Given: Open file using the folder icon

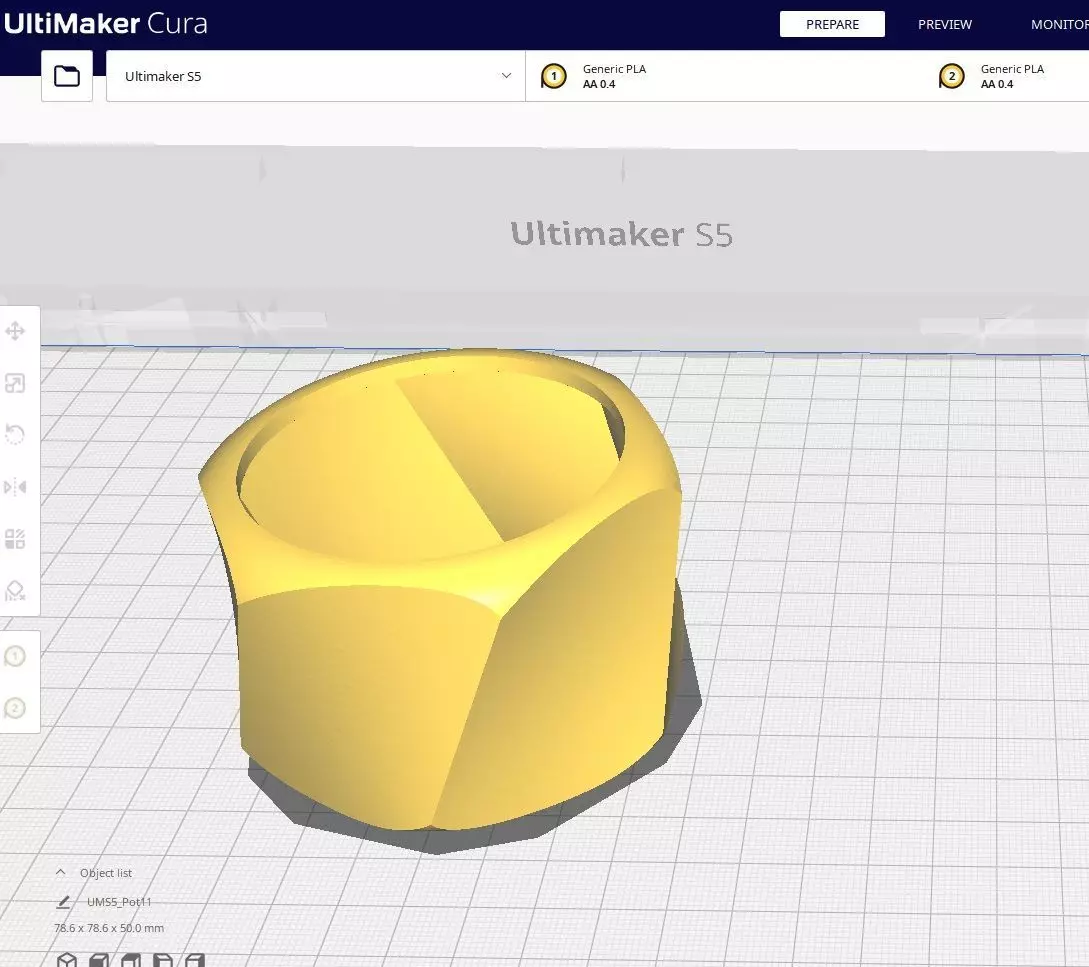Looking at the screenshot, I should (x=67, y=76).
